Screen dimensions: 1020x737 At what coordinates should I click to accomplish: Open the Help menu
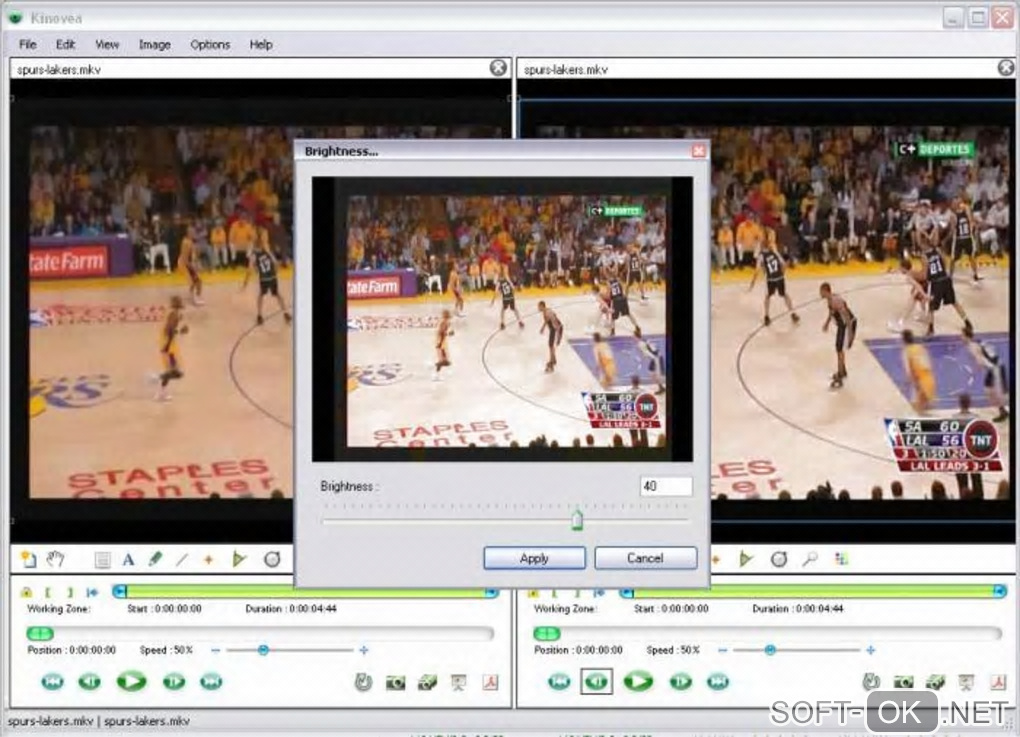(x=261, y=44)
